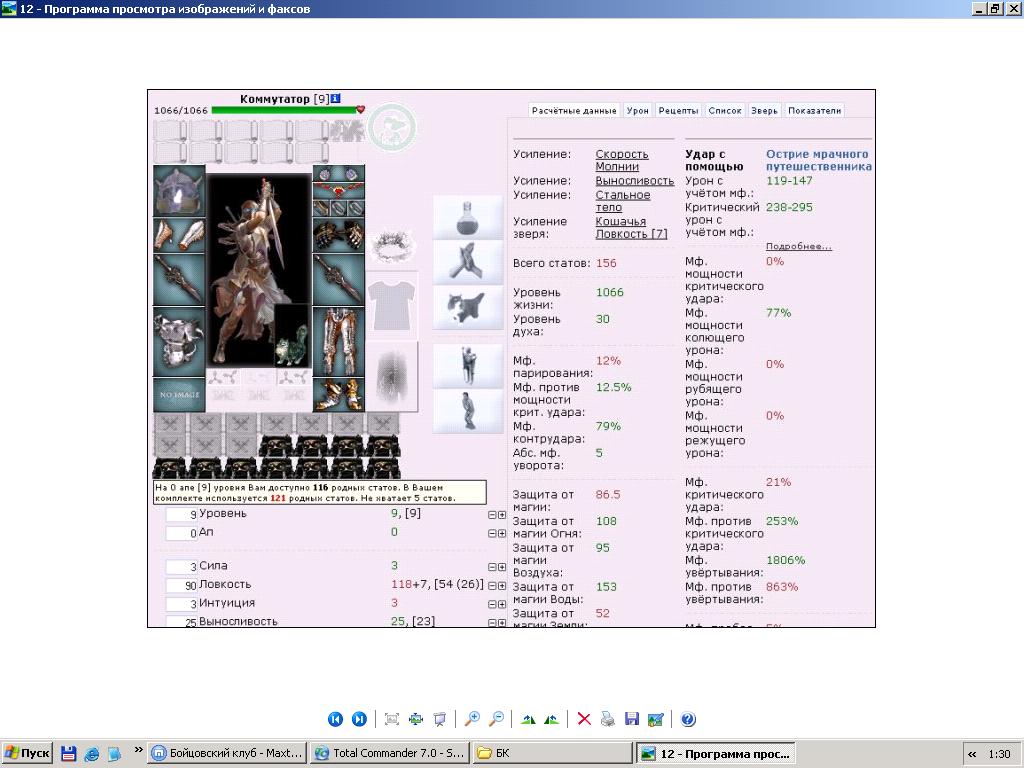Open the Рецепты tab
Screen dimensions: 1024x768
coord(678,110)
